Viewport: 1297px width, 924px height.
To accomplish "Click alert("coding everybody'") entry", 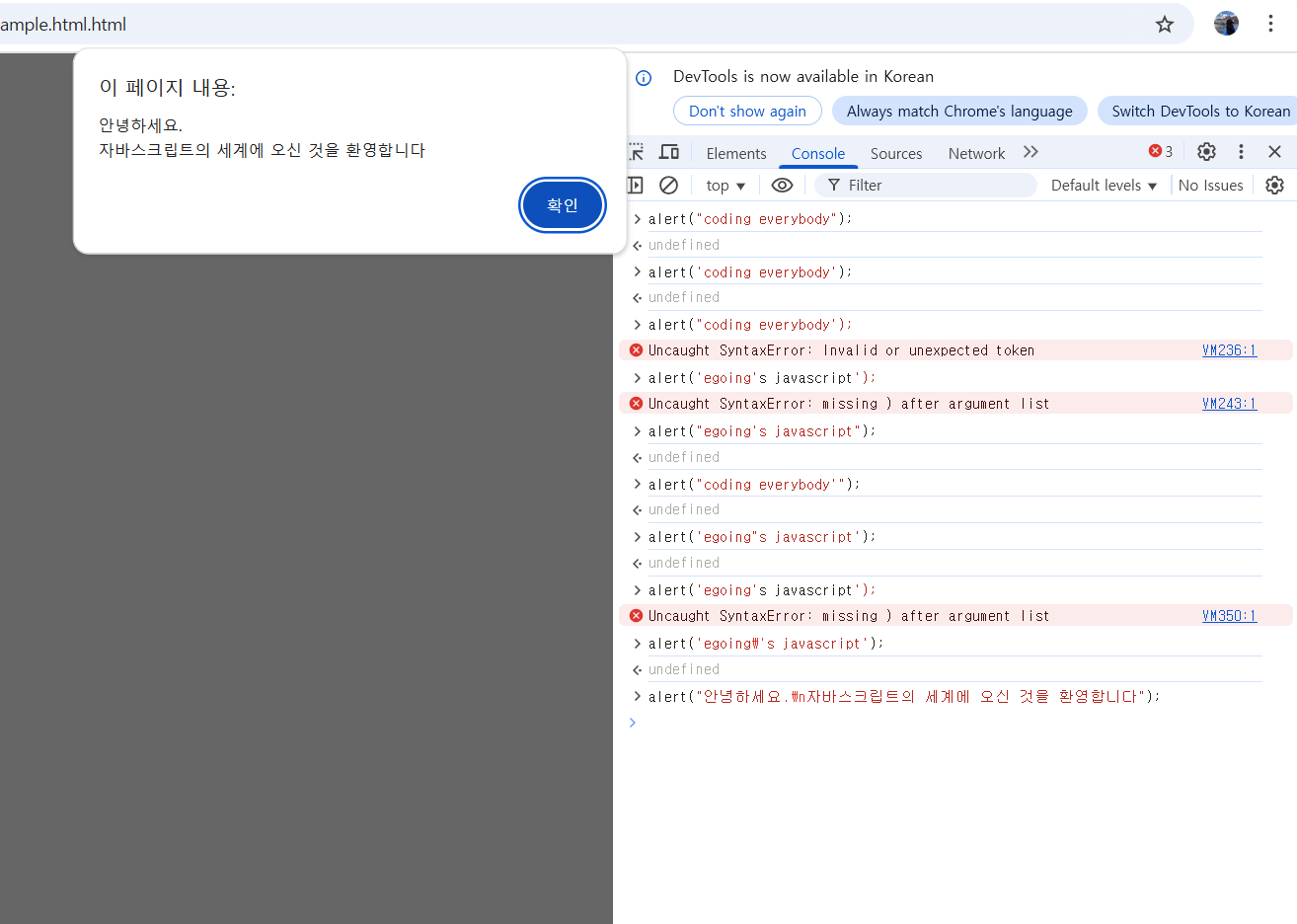I will 754,485.
